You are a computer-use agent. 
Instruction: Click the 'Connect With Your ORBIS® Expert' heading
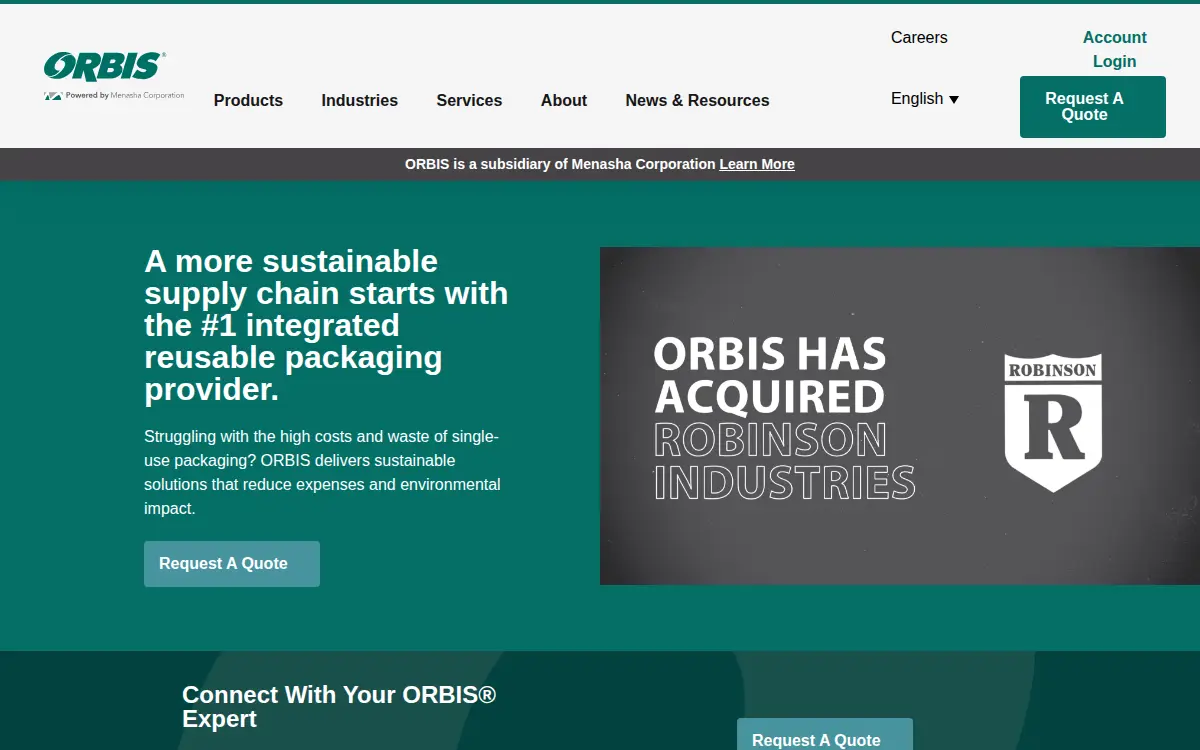339,706
